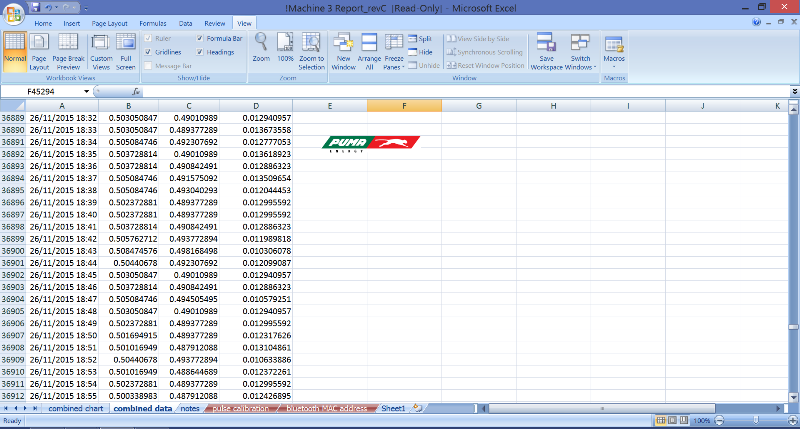Select row 36900 header
The height and width of the screenshot is (429, 800).
pos(13,251)
